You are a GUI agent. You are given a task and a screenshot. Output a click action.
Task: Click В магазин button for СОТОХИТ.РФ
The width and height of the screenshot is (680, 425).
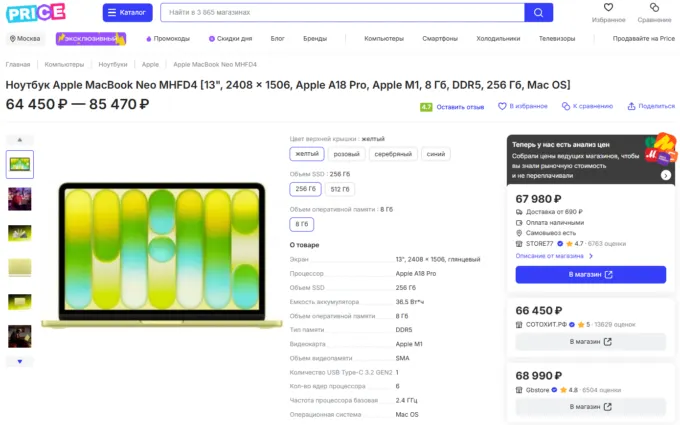591,342
